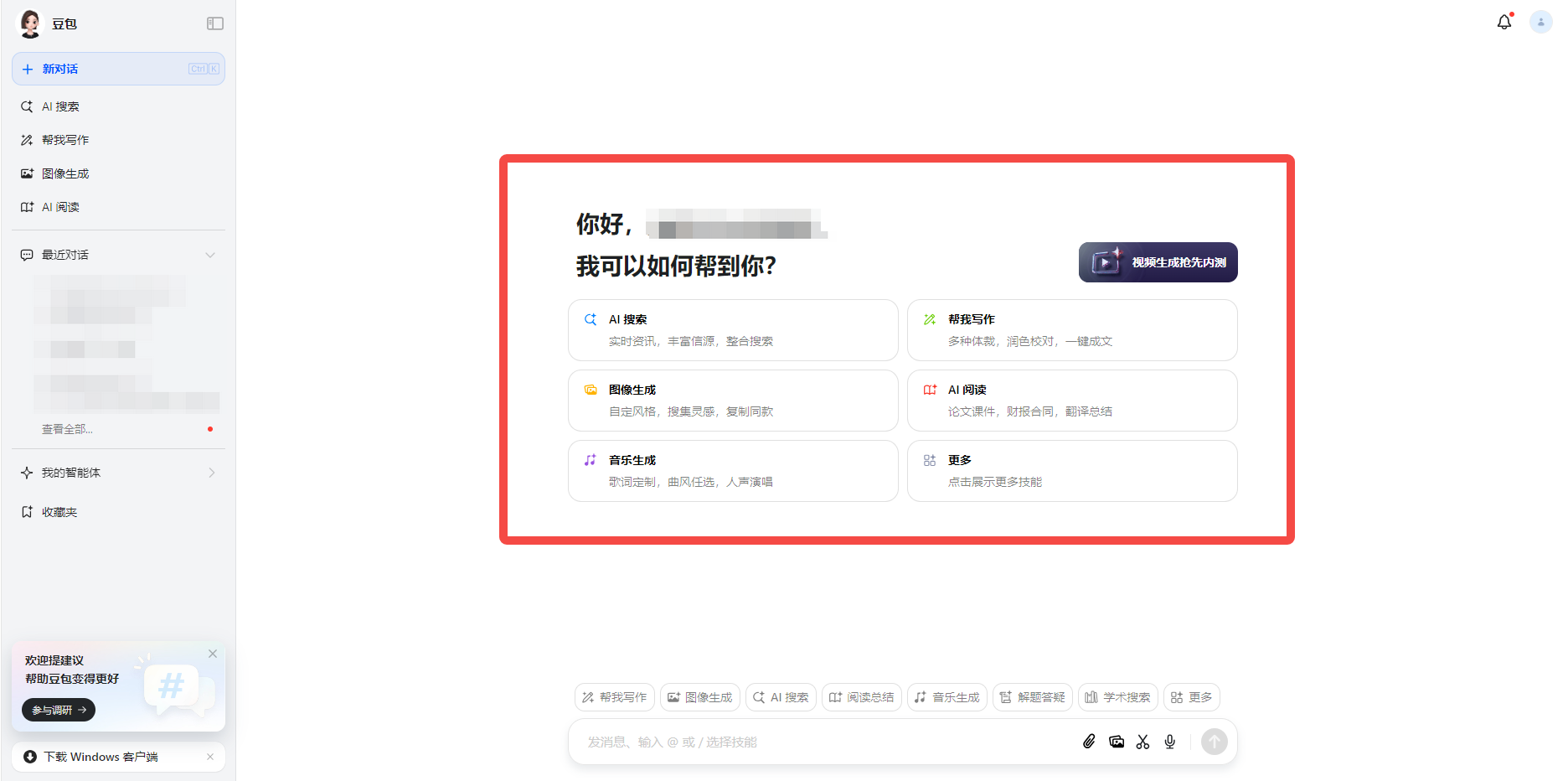The width and height of the screenshot is (1568, 781).
Task: Start voice input with microphone icon
Action: (x=1170, y=742)
